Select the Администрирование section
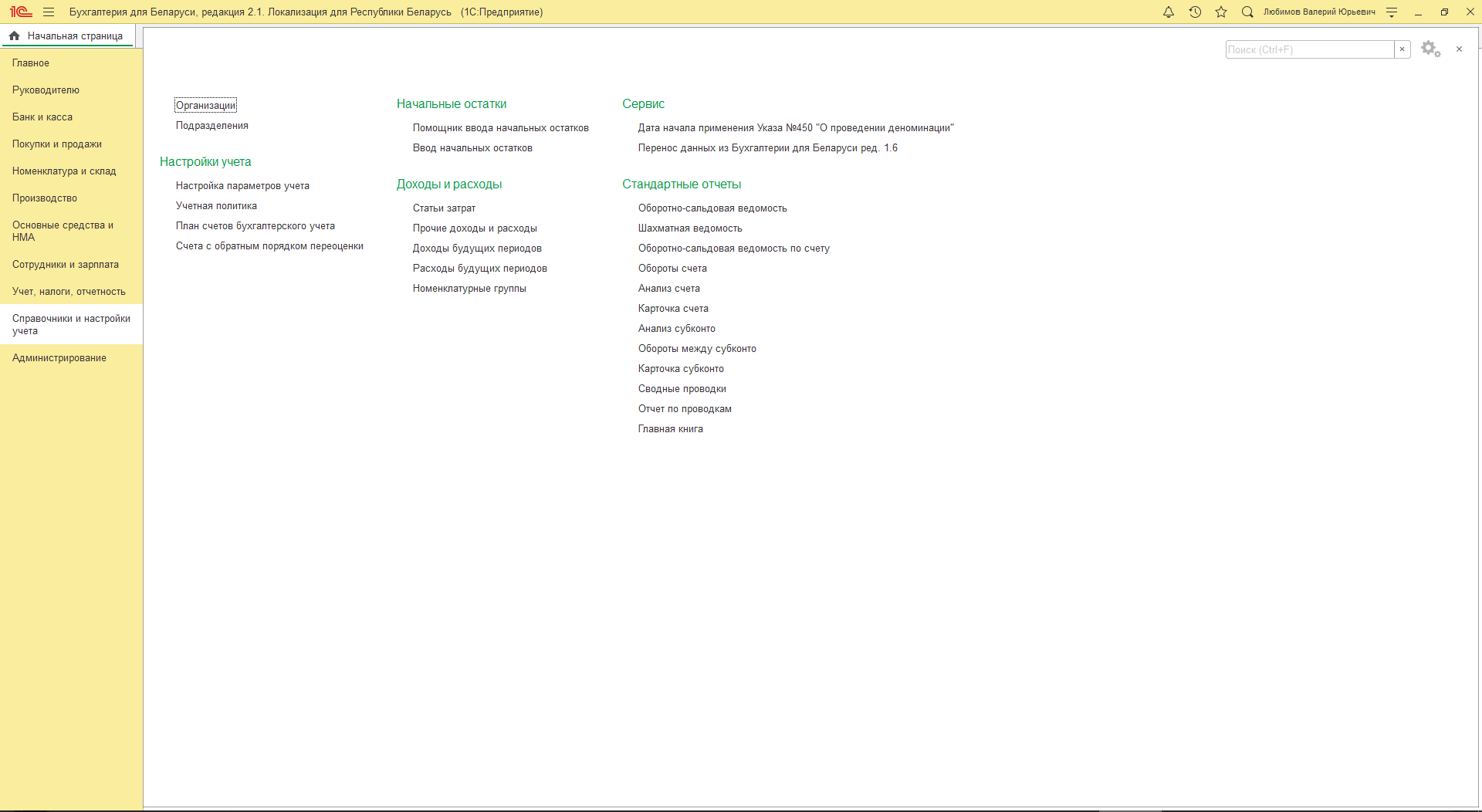The image size is (1482, 812). pos(59,358)
